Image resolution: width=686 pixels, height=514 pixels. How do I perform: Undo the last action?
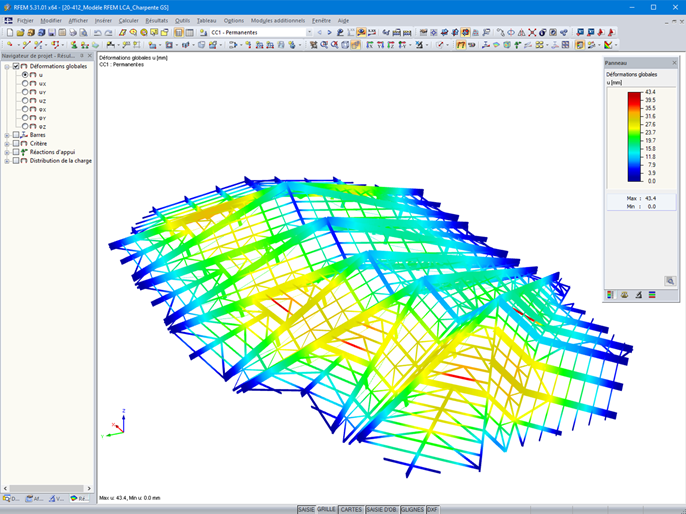tap(97, 32)
